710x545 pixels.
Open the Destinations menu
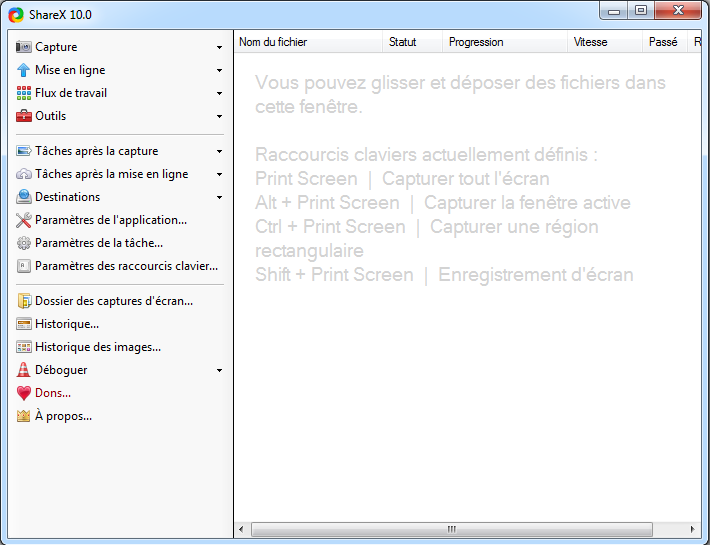120,197
